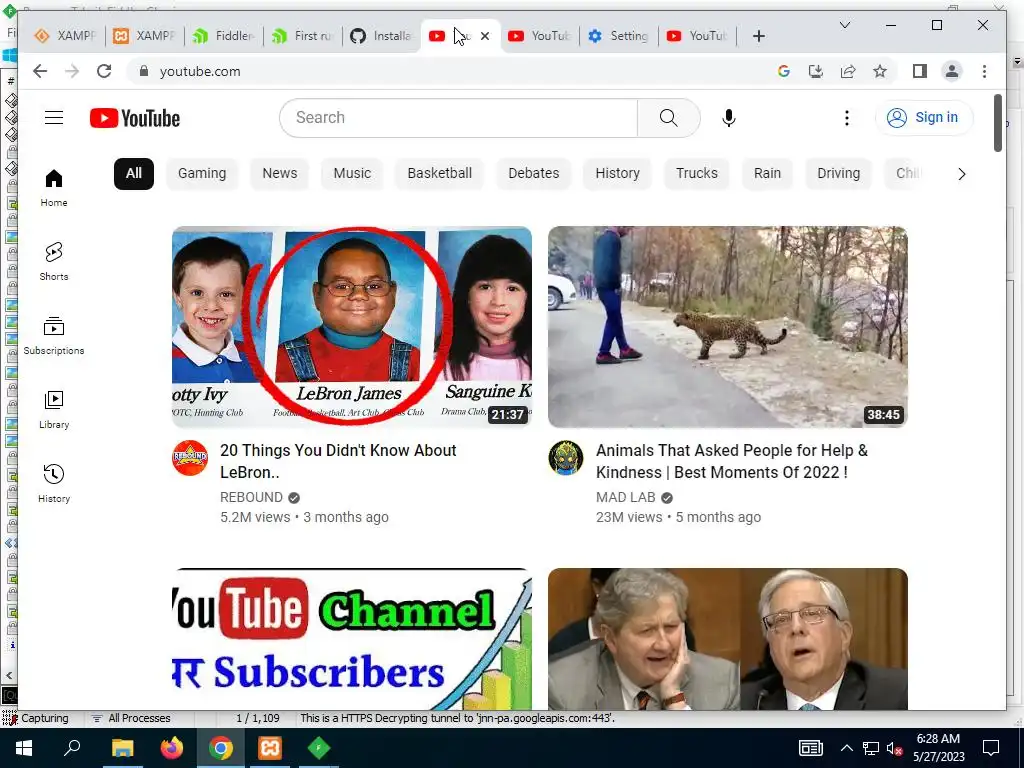Image resolution: width=1024 pixels, height=768 pixels.
Task: Click the YouTube logo
Action: pyautogui.click(x=135, y=118)
